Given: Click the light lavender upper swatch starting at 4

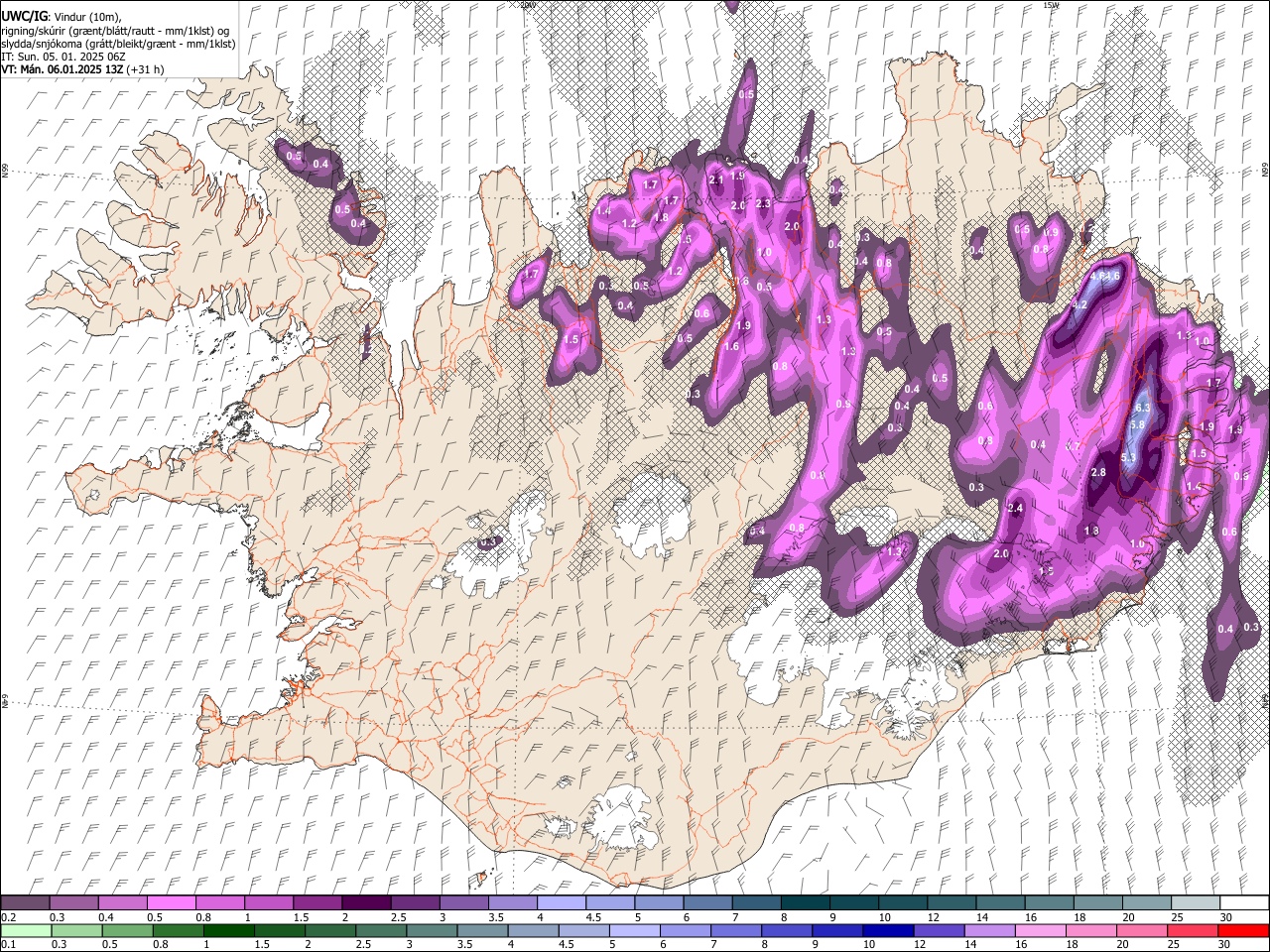Looking at the screenshot, I should tap(560, 902).
